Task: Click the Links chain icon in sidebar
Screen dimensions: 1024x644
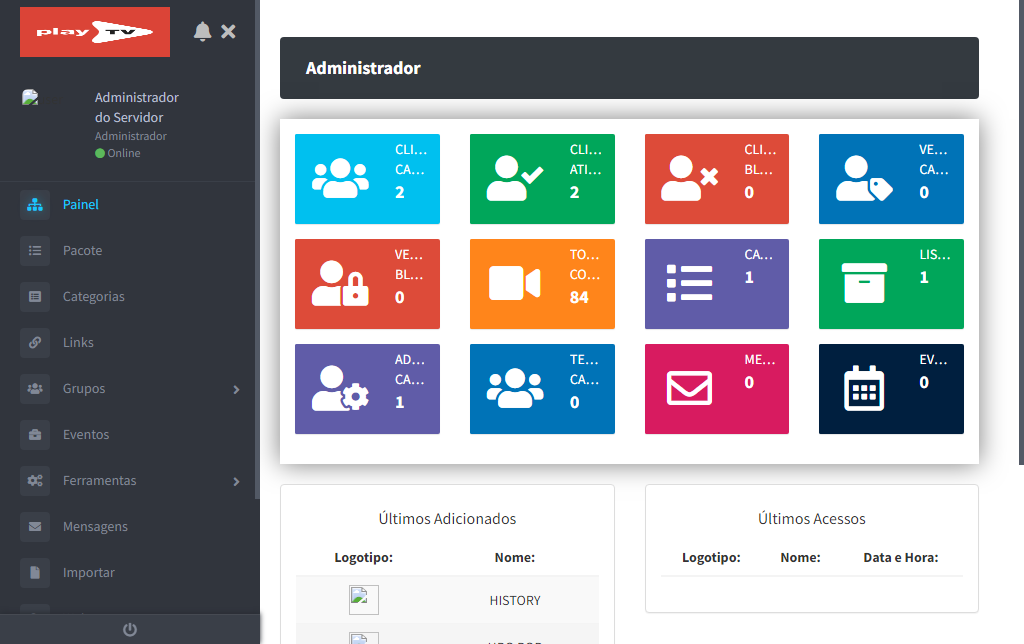Action: pyautogui.click(x=35, y=342)
